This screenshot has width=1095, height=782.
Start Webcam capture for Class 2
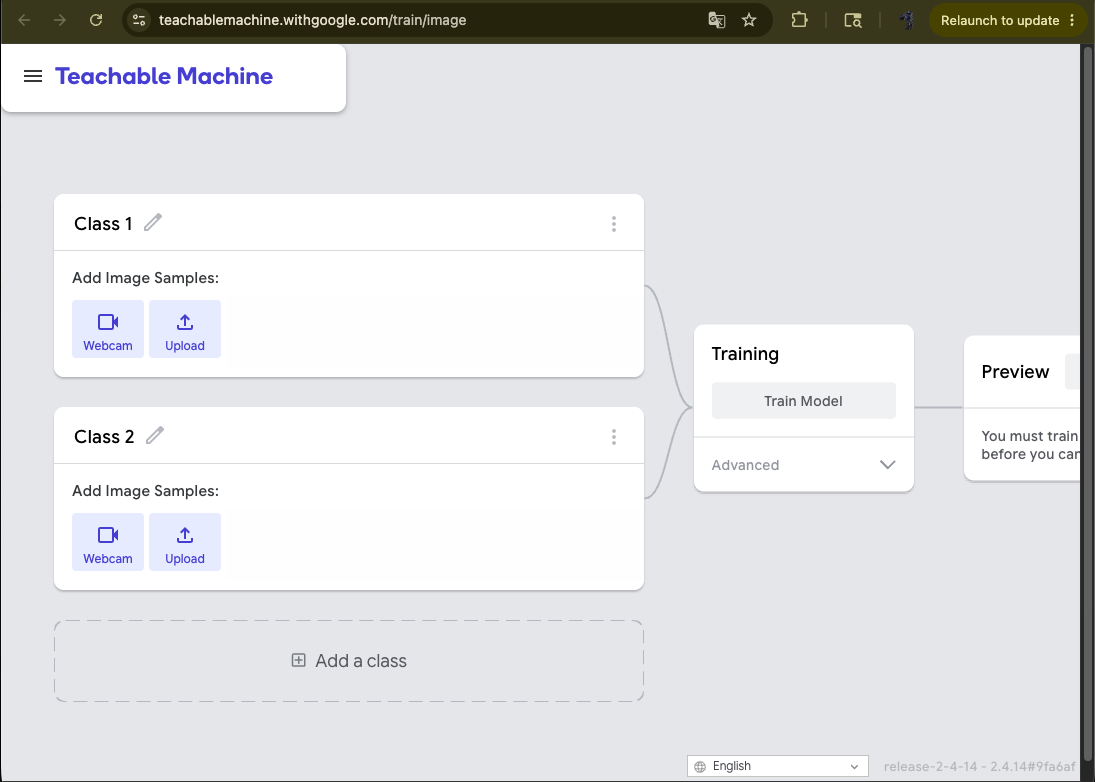pyautogui.click(x=108, y=542)
